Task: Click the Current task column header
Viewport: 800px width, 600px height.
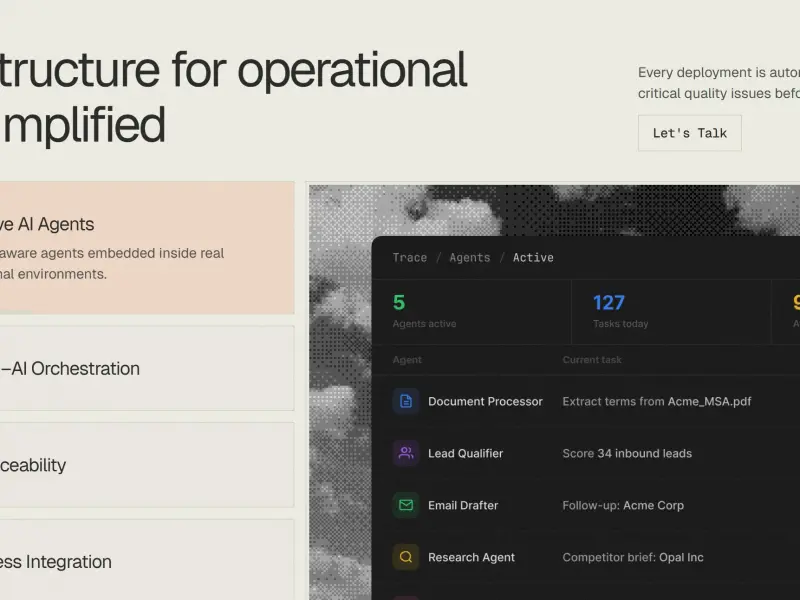Action: click(x=592, y=360)
